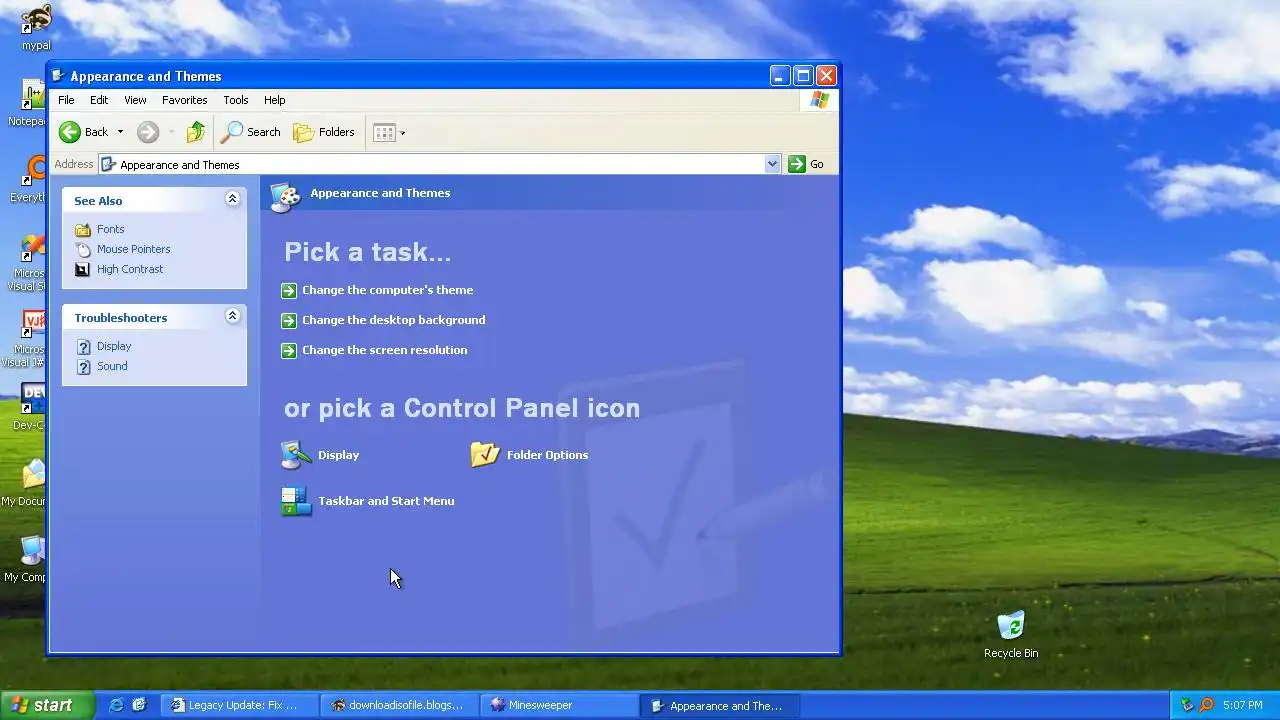Viewport: 1280px width, 720px height.
Task: Open the Taskbar and Start Menu icon
Action: 296,501
